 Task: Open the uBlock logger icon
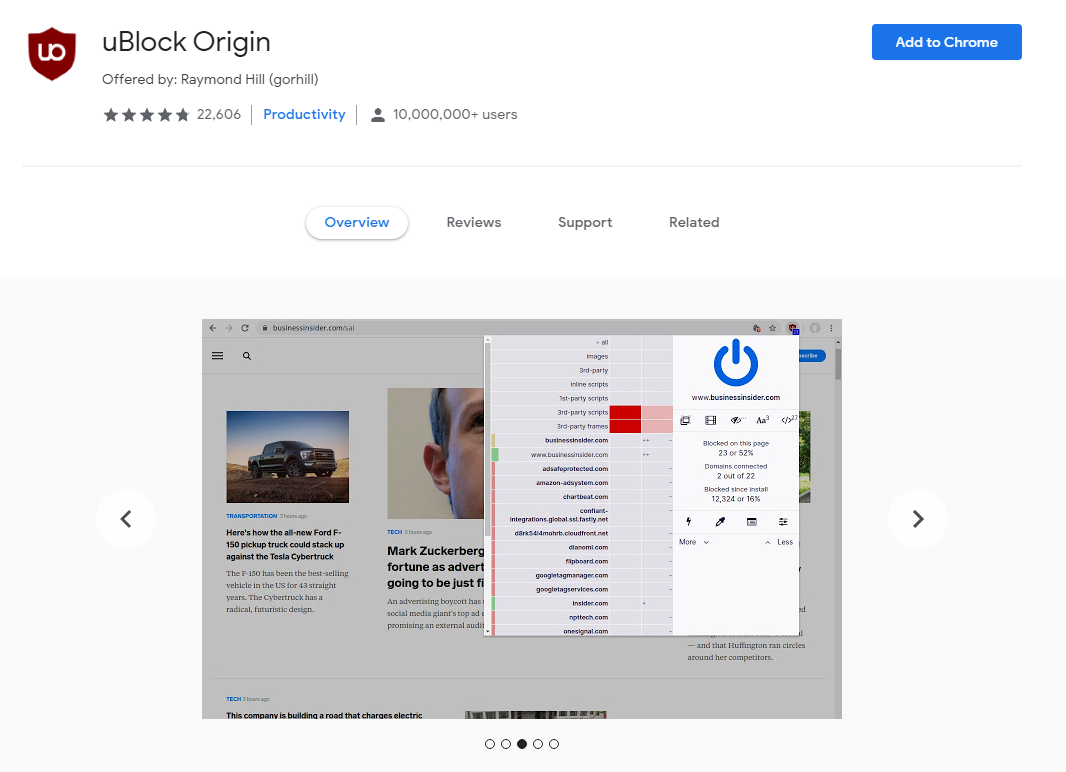point(752,521)
